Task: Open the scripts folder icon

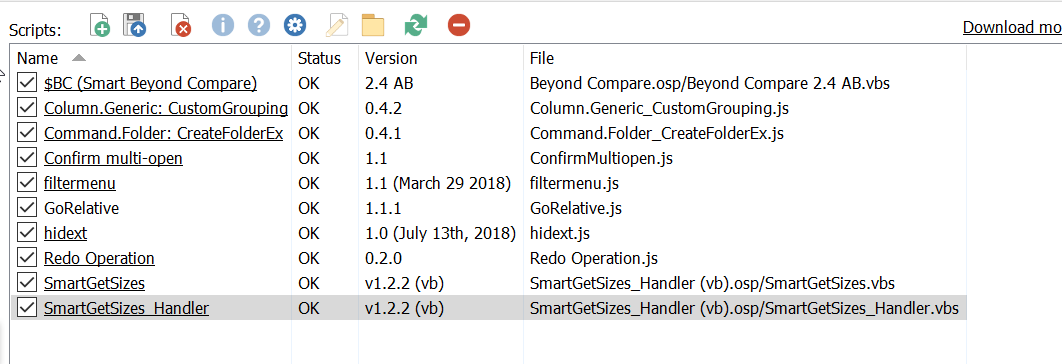Action: [x=373, y=25]
